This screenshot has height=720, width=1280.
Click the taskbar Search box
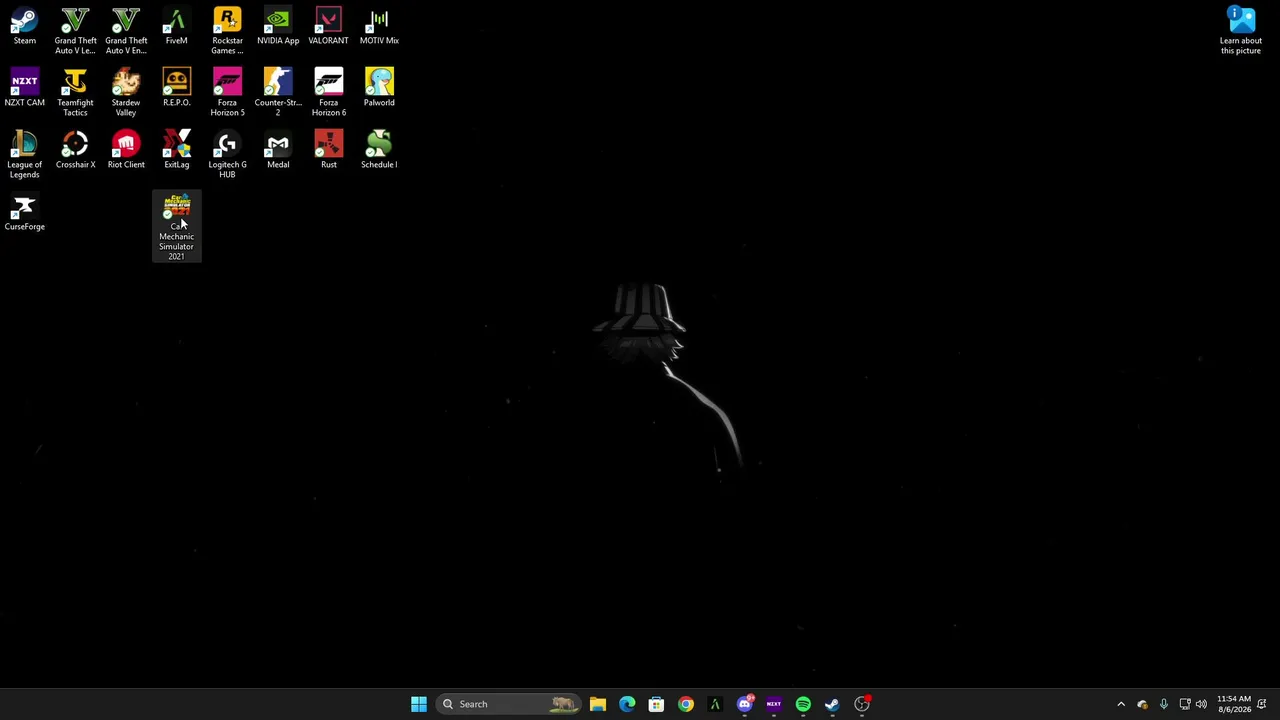pyautogui.click(x=509, y=704)
